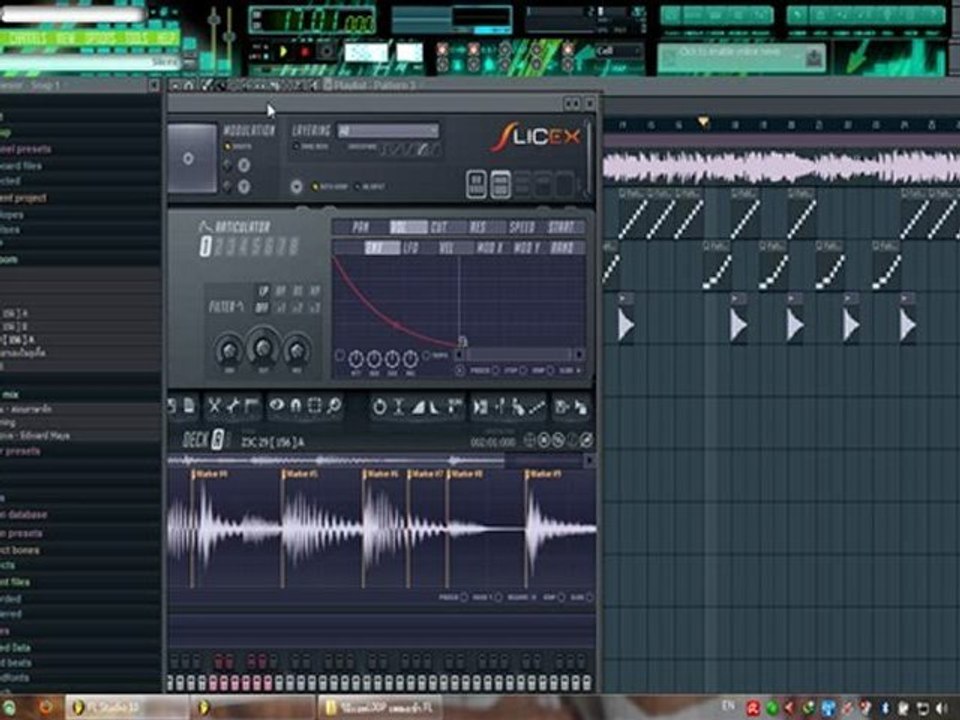Click the fade-out curve icon next to fade-in

pos(434,407)
